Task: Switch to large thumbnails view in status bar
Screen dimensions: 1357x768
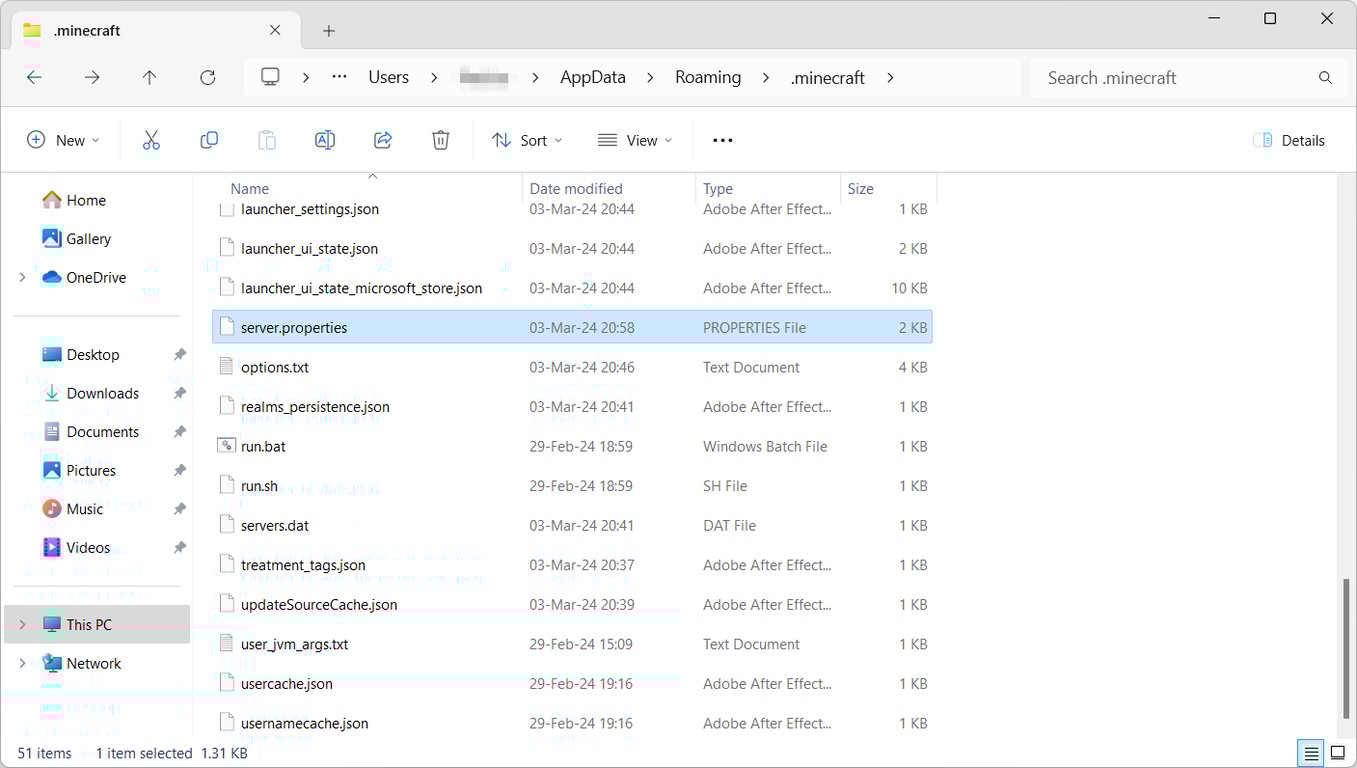Action: point(1338,753)
